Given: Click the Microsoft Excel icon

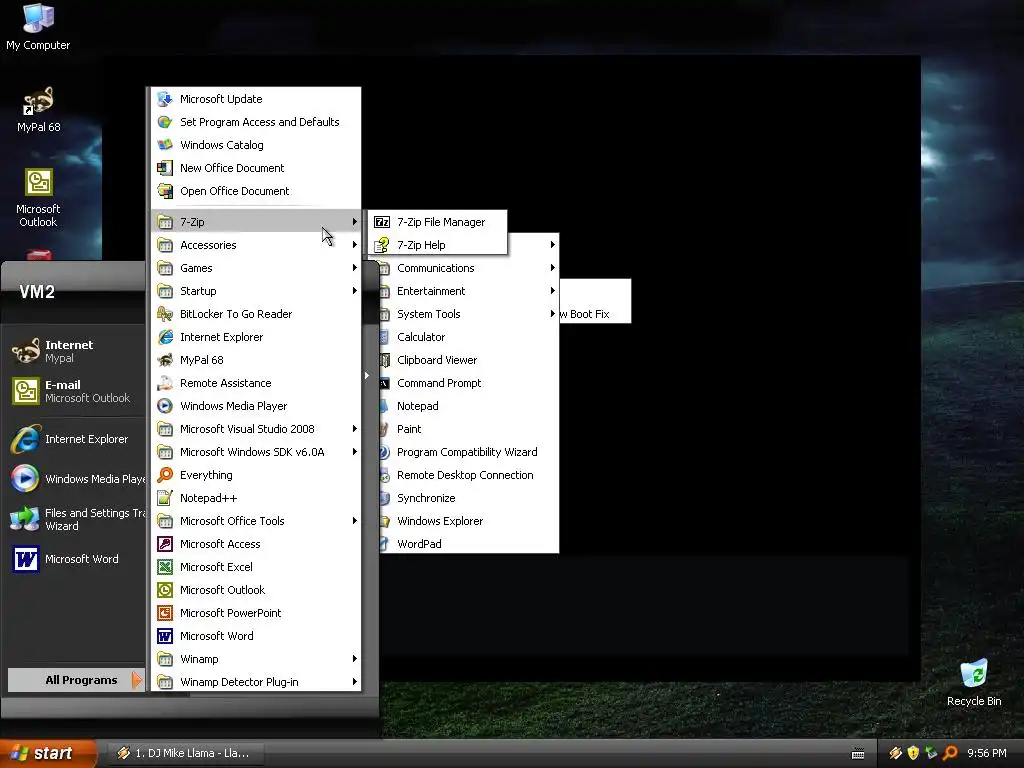Looking at the screenshot, I should pyautogui.click(x=165, y=567).
